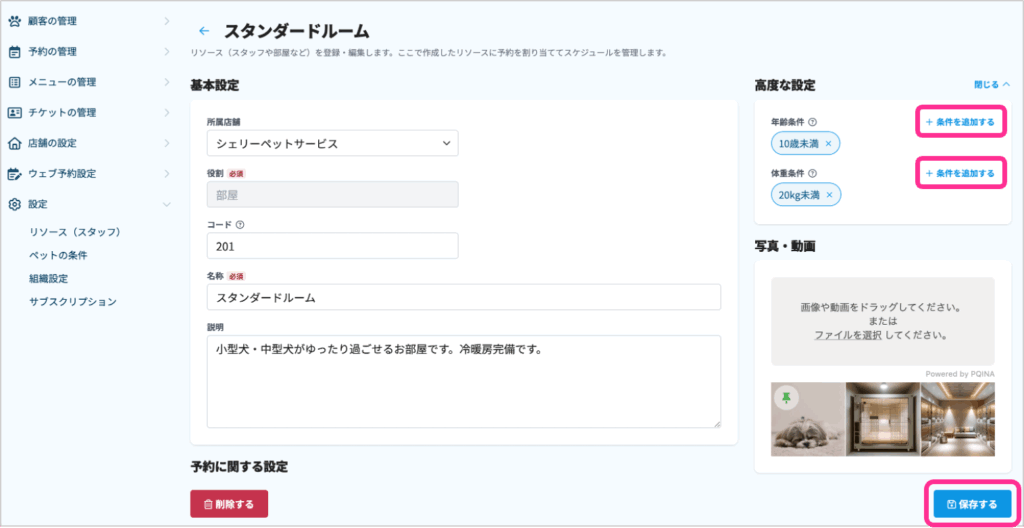Collapse the 設定 menu chevron
This screenshot has height=528, width=1024.
[167, 205]
